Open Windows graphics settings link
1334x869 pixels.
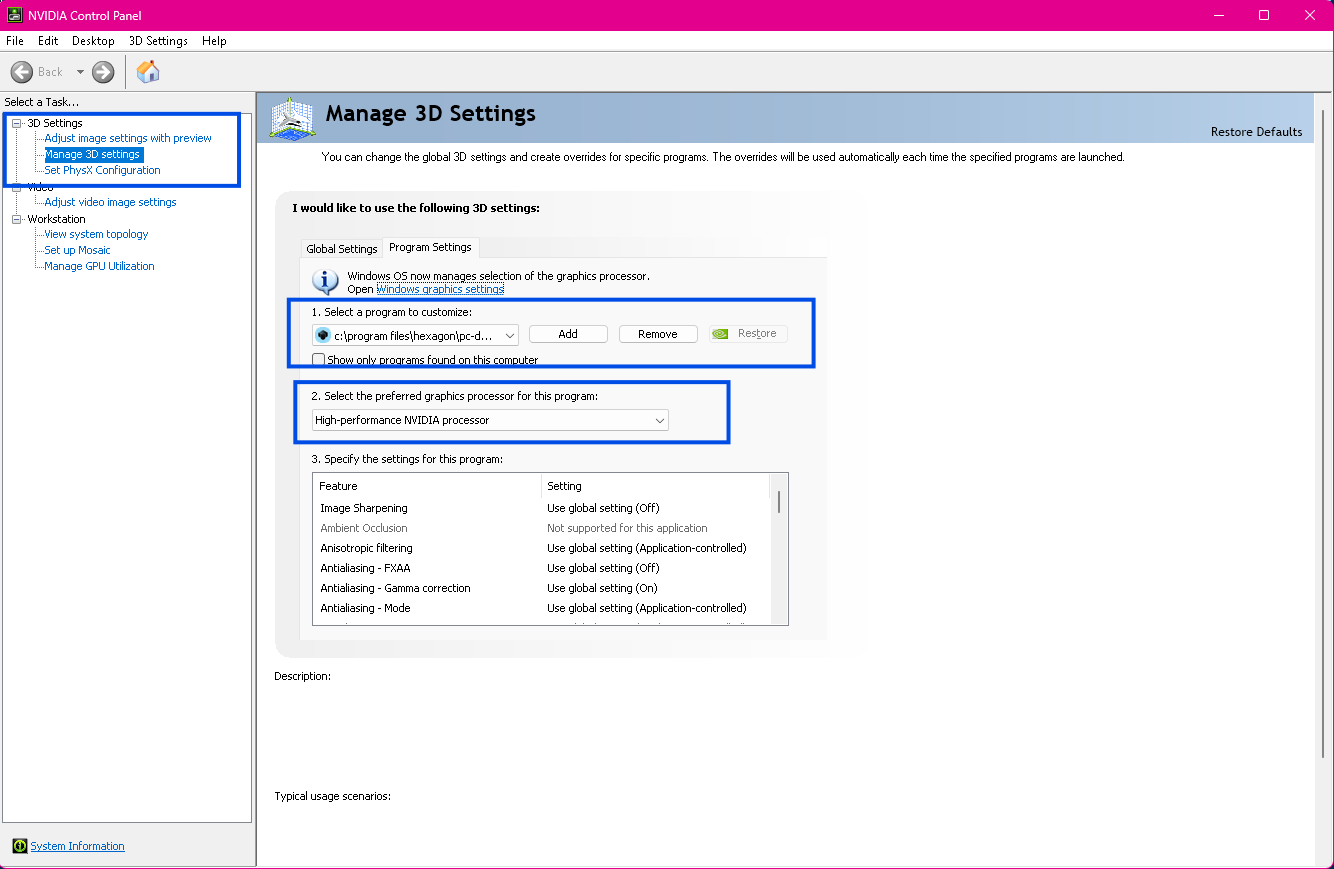[x=440, y=289]
